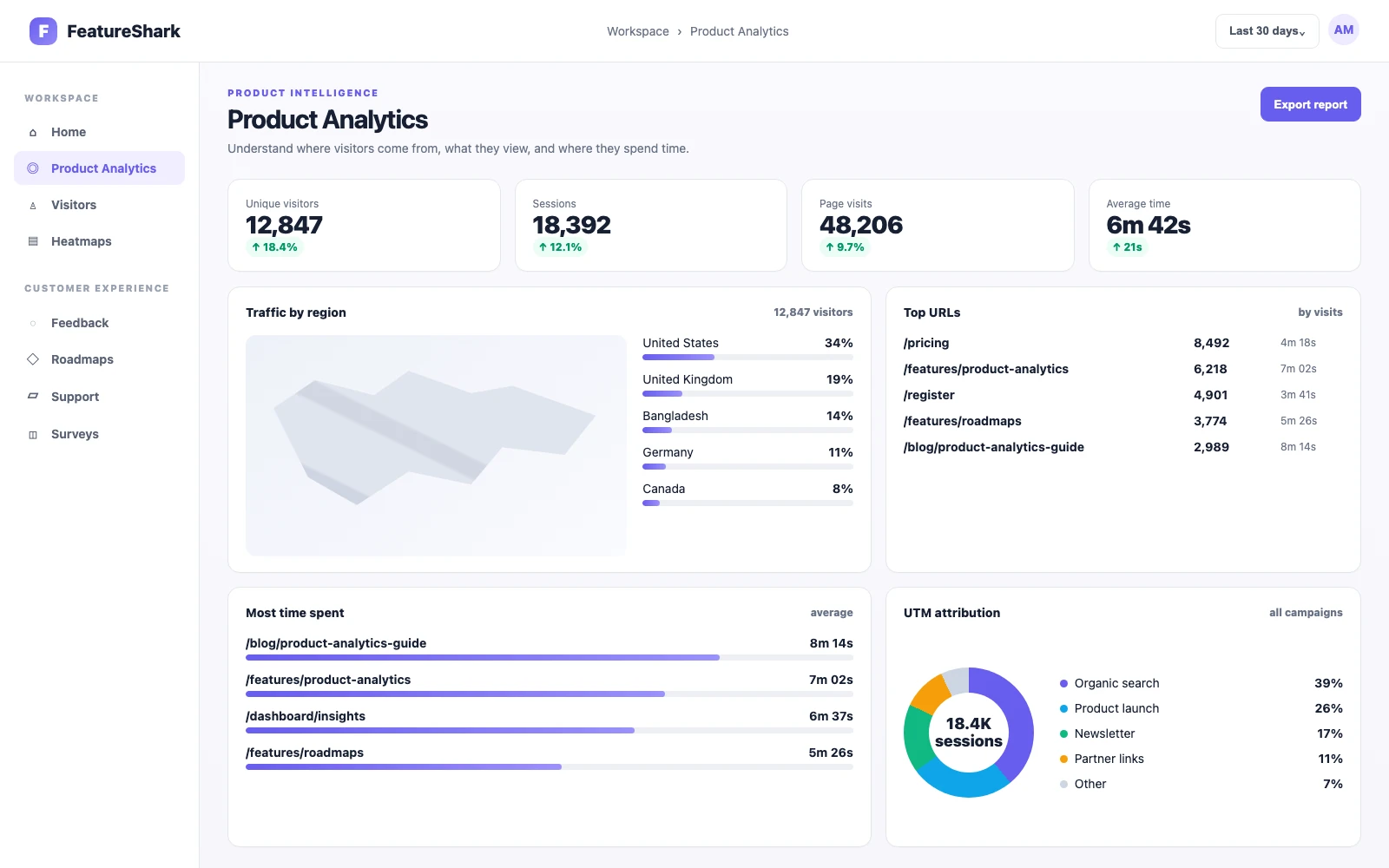Click the Roadmaps diamond icon
This screenshot has height=868, width=1389.
point(33,359)
